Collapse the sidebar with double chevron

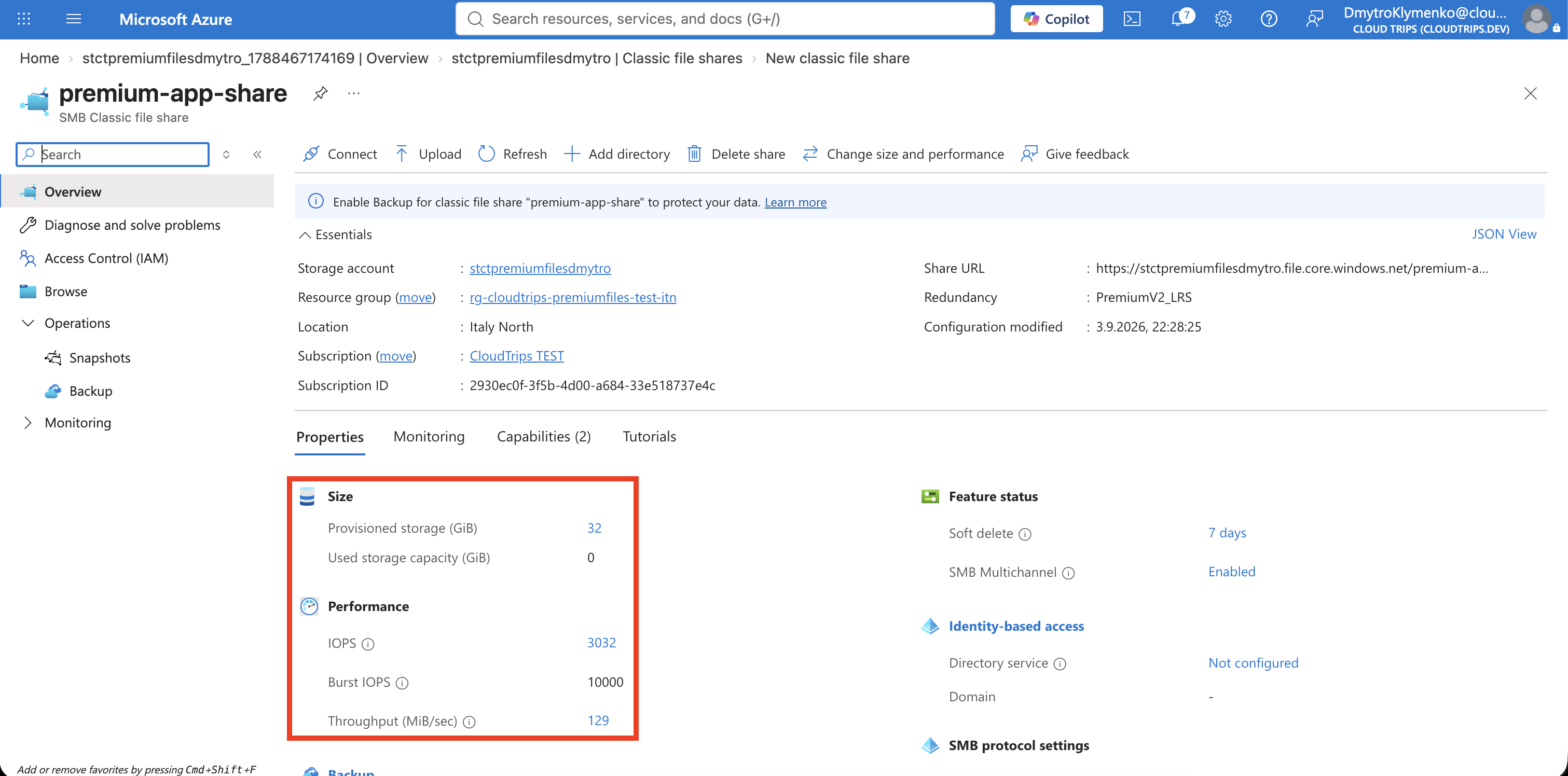point(257,155)
